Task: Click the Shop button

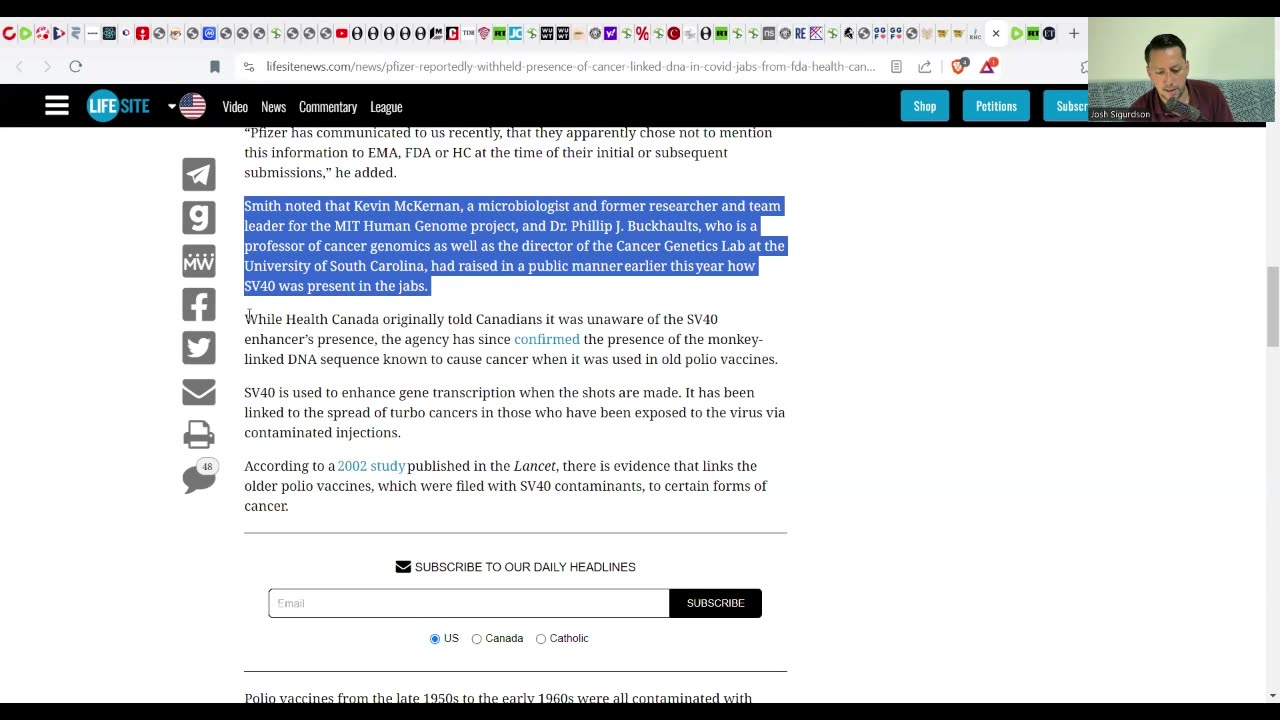Action: point(925,106)
